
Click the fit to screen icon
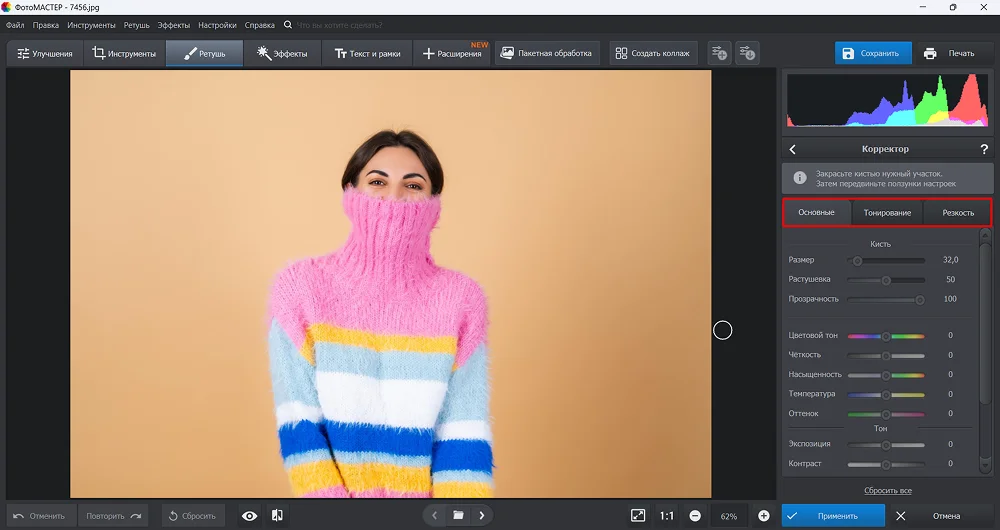(638, 516)
